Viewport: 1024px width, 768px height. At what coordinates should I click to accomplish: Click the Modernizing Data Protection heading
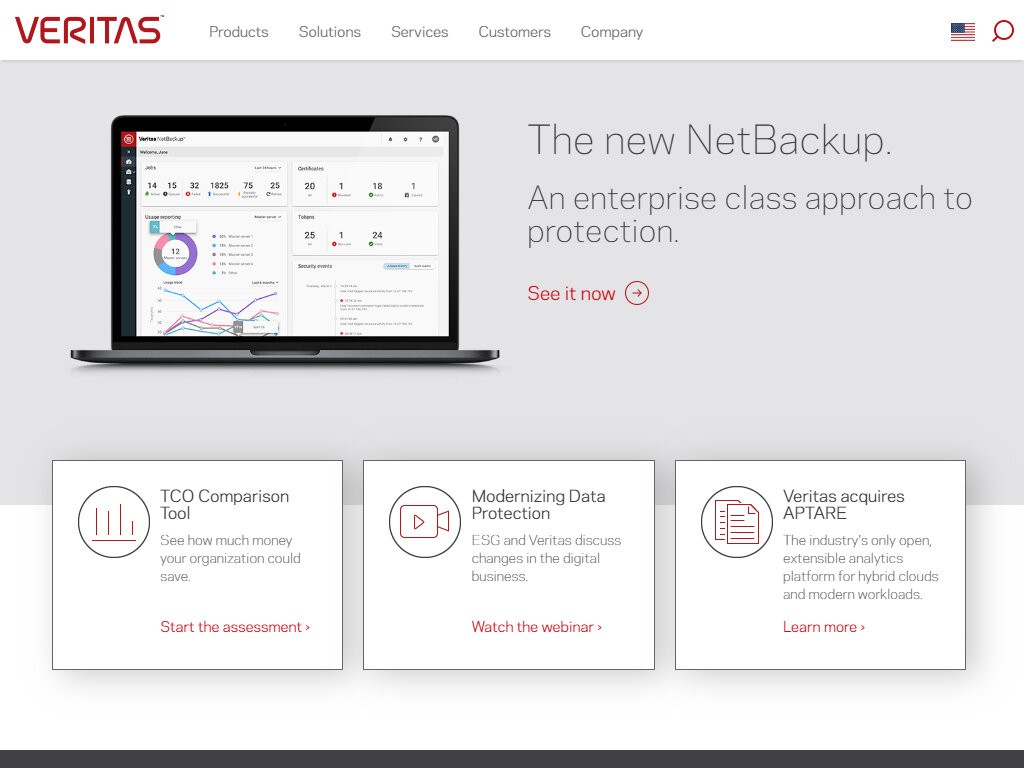pyautogui.click(x=538, y=505)
